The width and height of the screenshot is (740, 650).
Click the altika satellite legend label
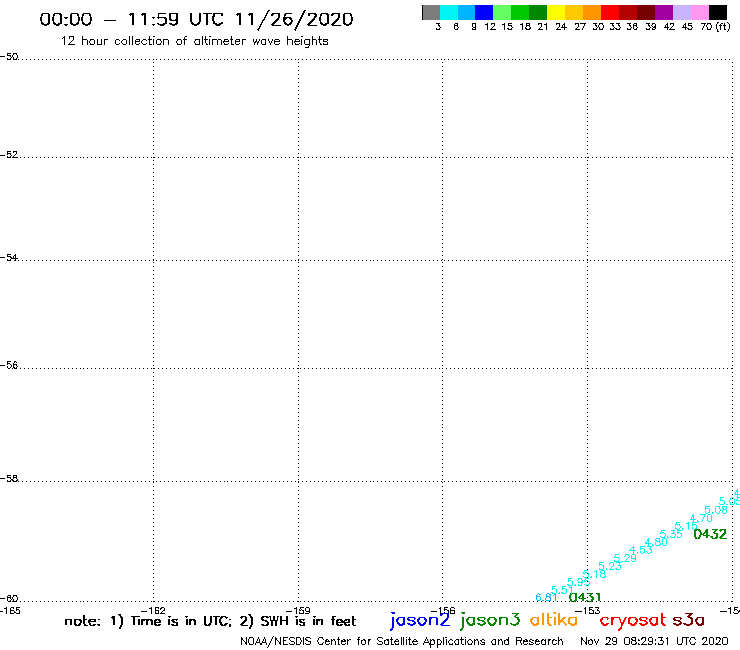coord(554,619)
